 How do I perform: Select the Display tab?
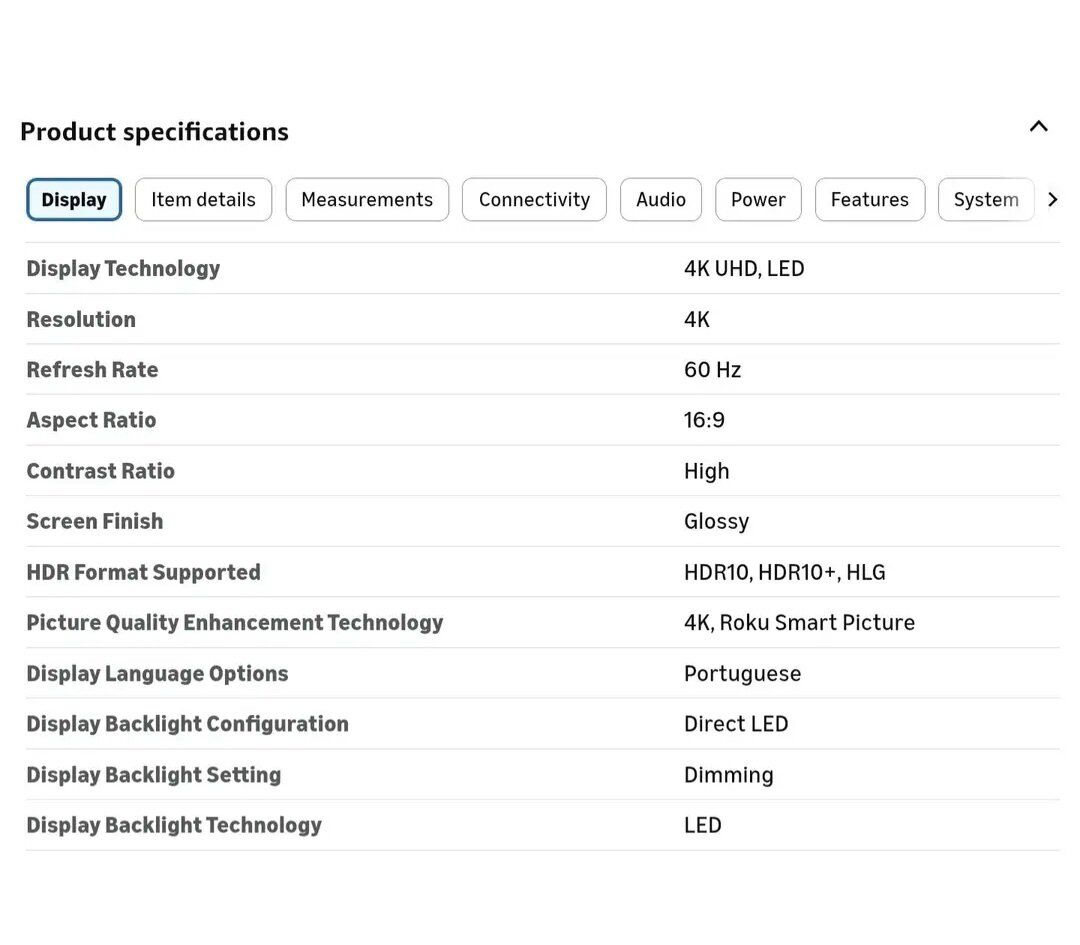(74, 200)
